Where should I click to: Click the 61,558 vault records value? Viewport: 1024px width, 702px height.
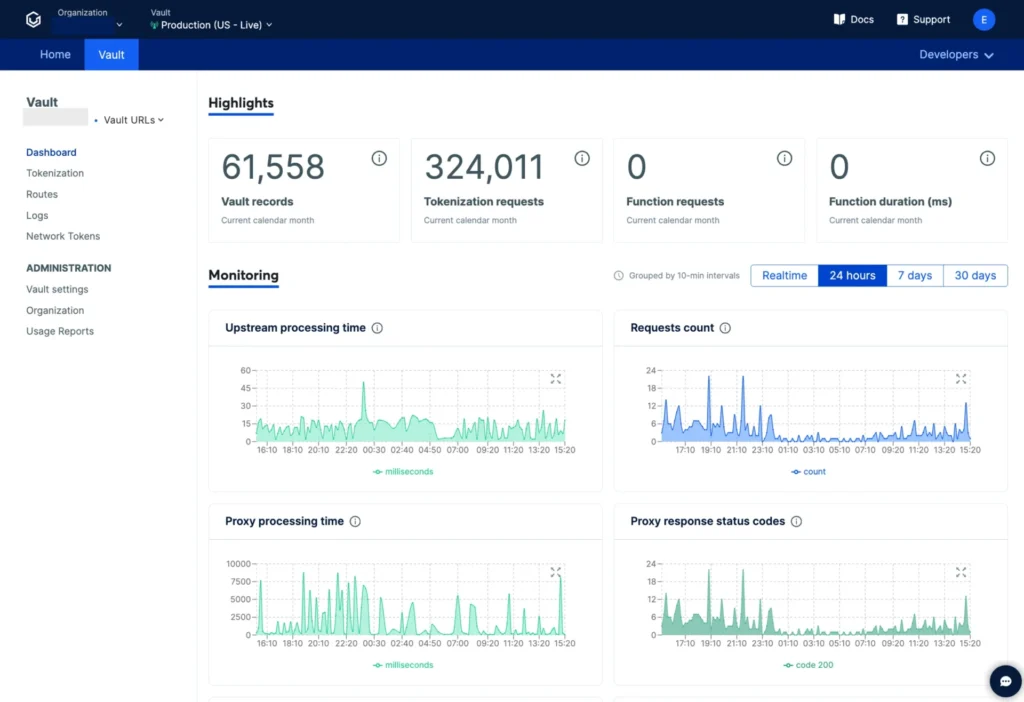(x=272, y=167)
